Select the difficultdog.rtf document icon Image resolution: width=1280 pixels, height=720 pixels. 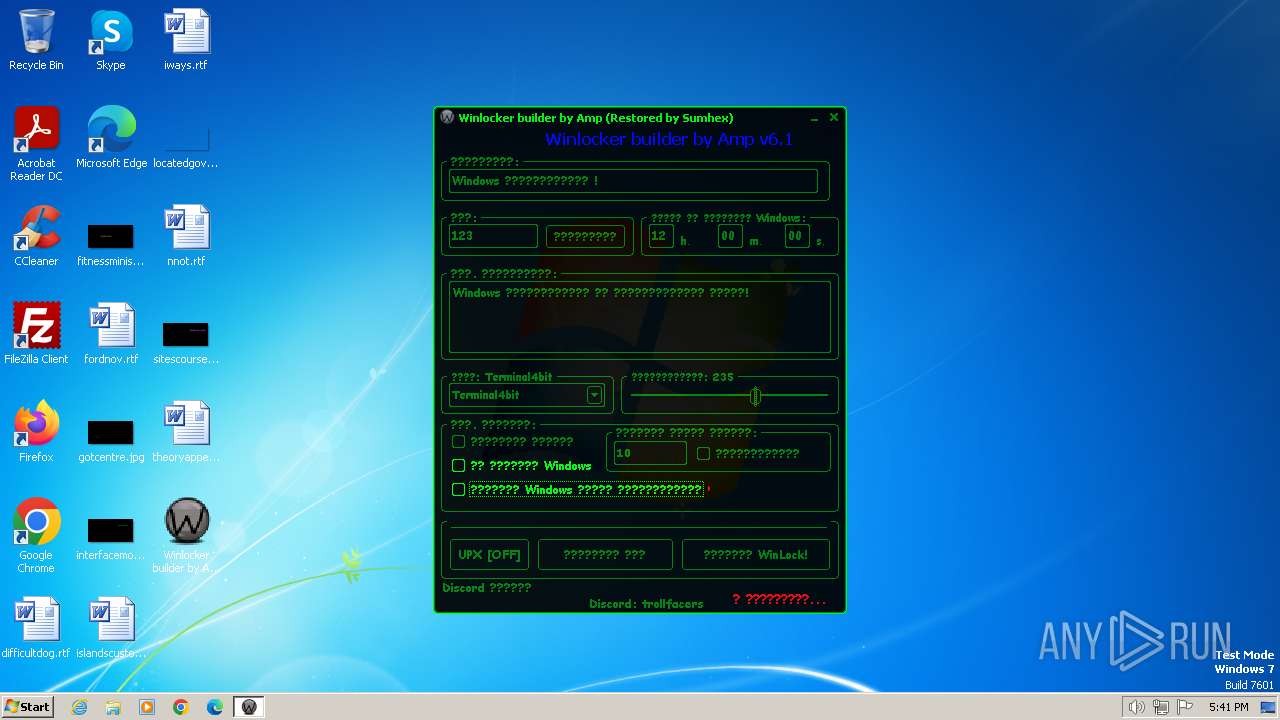pyautogui.click(x=36, y=628)
